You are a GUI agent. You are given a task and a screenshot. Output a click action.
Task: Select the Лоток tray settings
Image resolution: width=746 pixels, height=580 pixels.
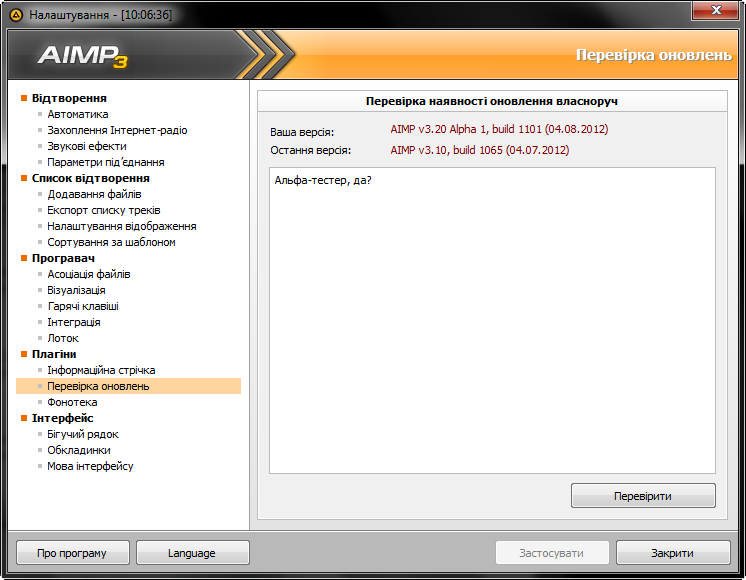(x=63, y=338)
